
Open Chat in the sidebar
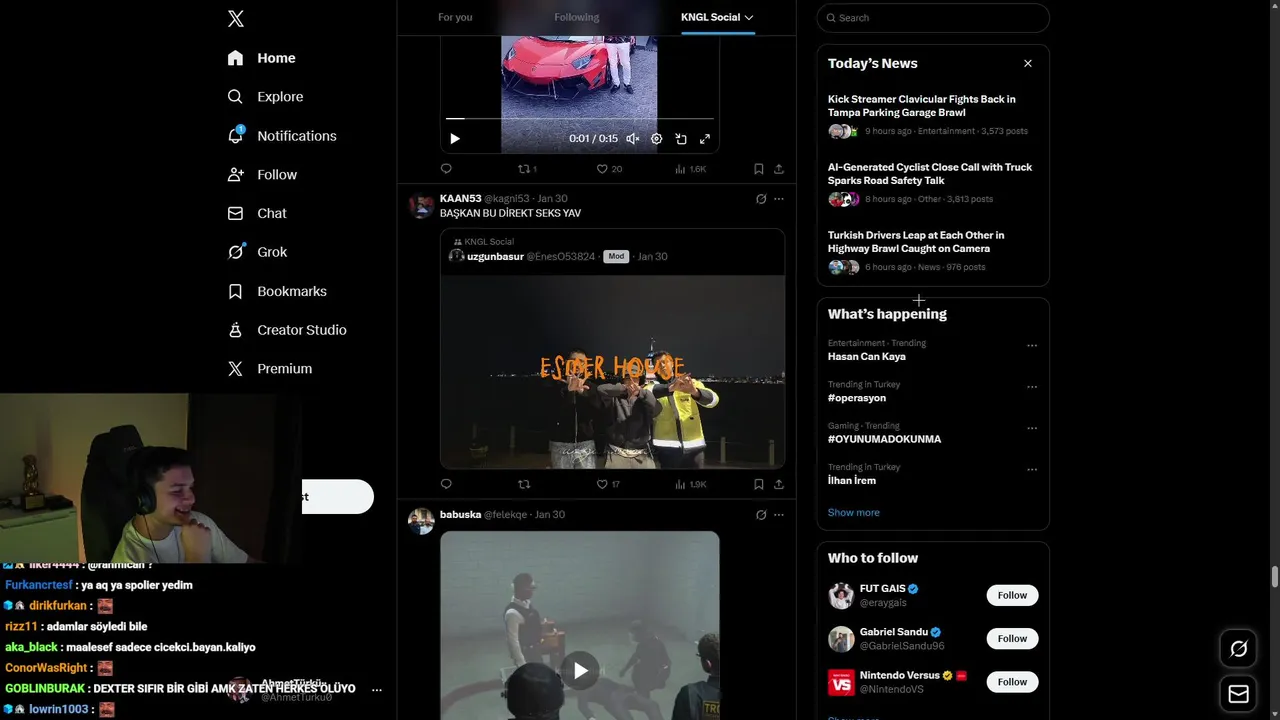click(x=258, y=213)
